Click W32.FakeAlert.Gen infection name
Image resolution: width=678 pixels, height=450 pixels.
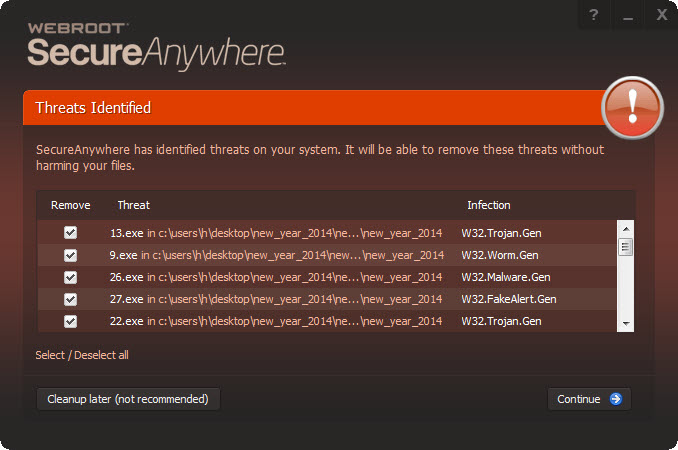[509, 299]
